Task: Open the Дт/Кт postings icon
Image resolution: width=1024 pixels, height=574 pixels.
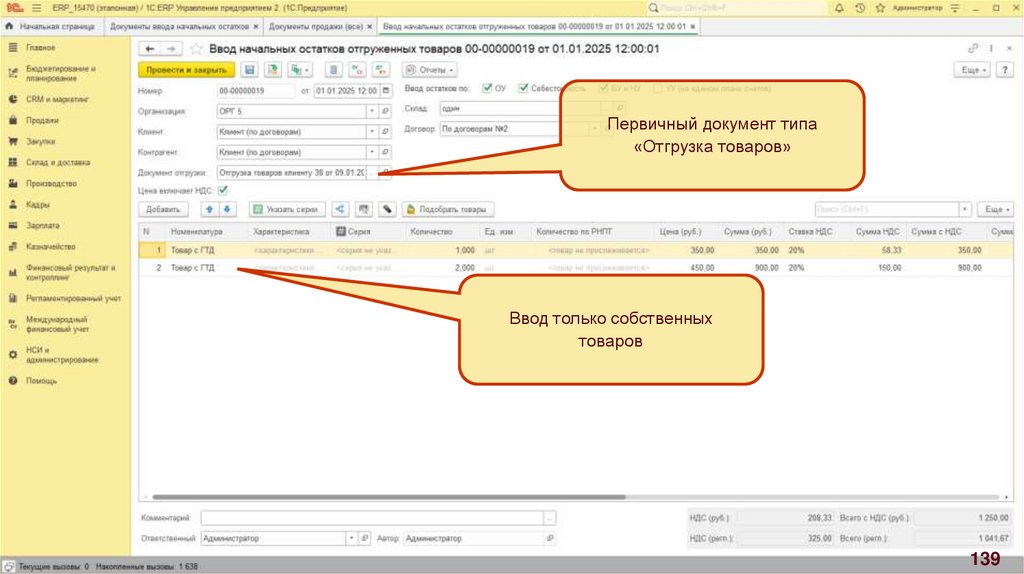Action: click(357, 70)
